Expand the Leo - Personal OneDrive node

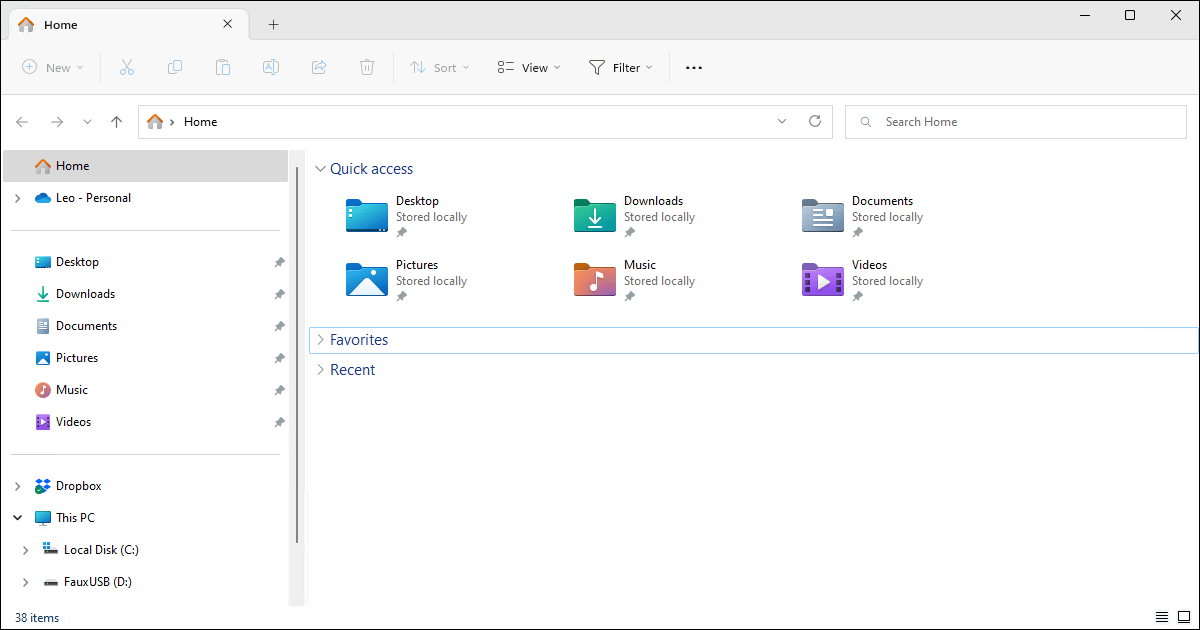(17, 198)
